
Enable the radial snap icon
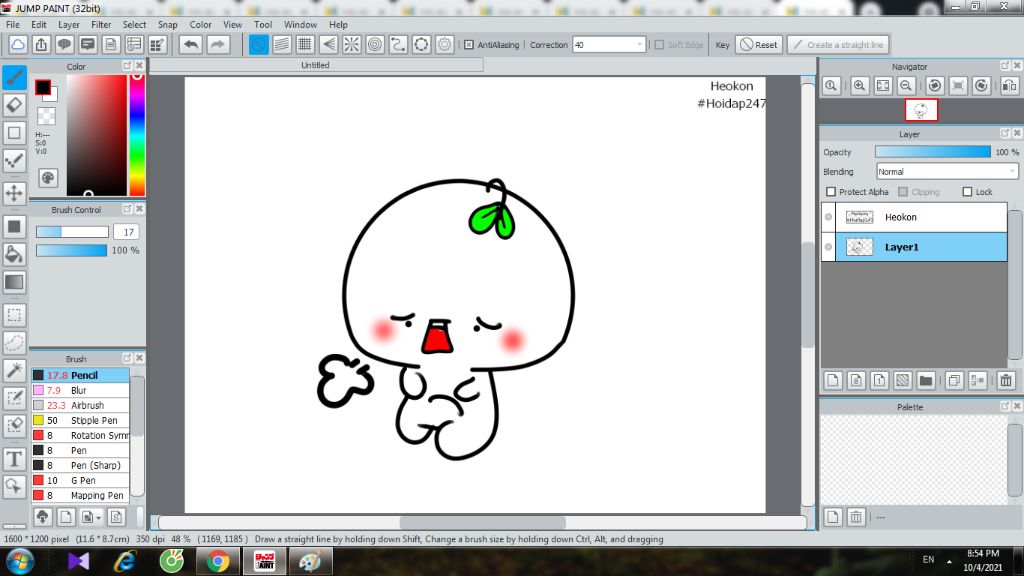351,44
